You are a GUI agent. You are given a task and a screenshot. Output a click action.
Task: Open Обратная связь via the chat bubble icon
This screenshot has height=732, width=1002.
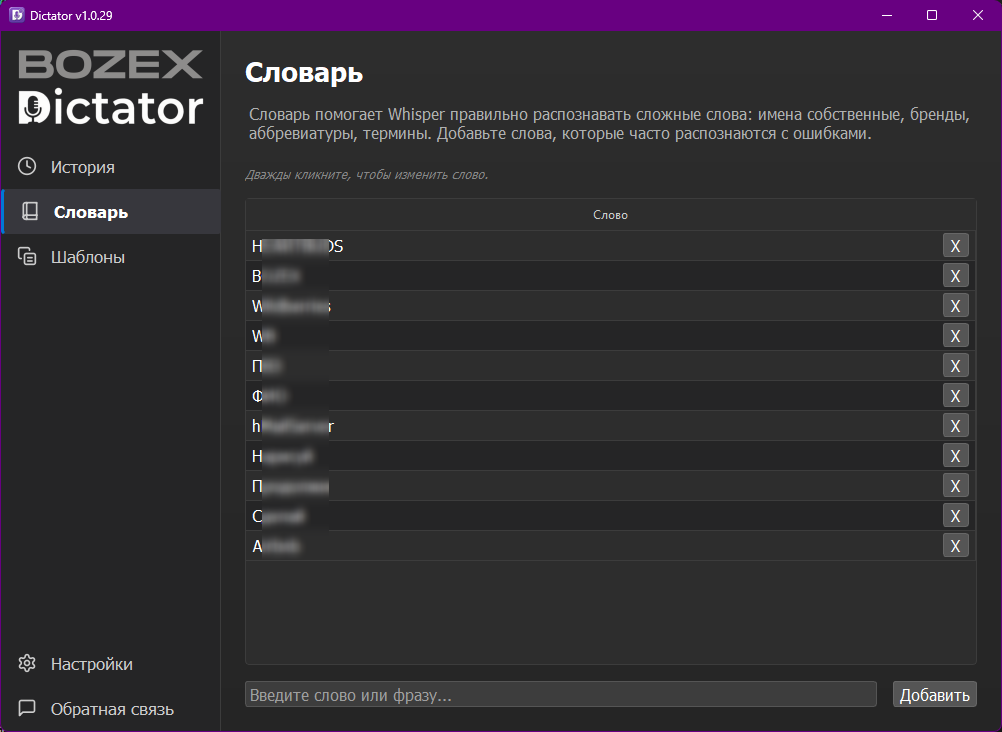point(27,708)
